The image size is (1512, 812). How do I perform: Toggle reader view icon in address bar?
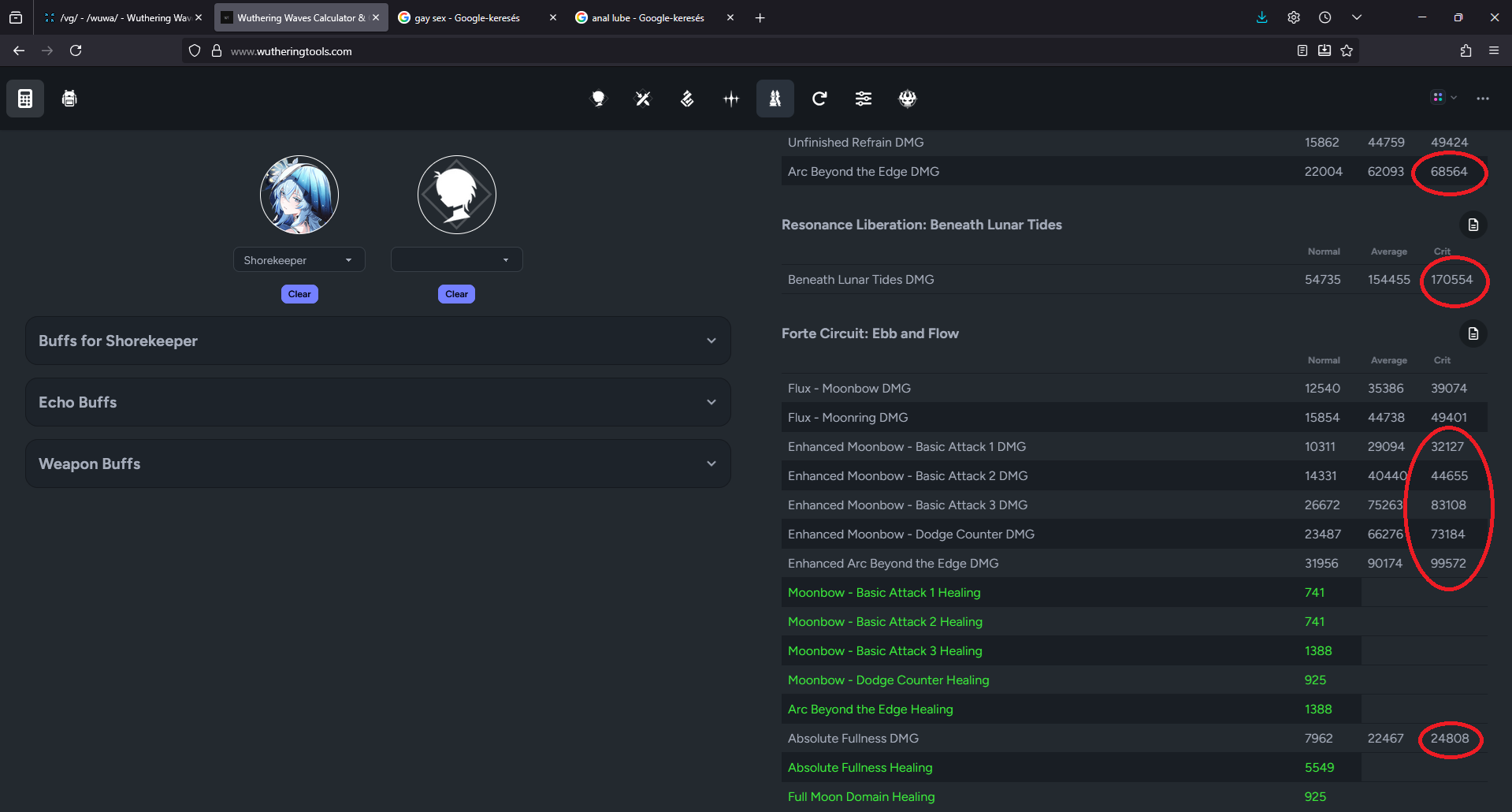1302,50
